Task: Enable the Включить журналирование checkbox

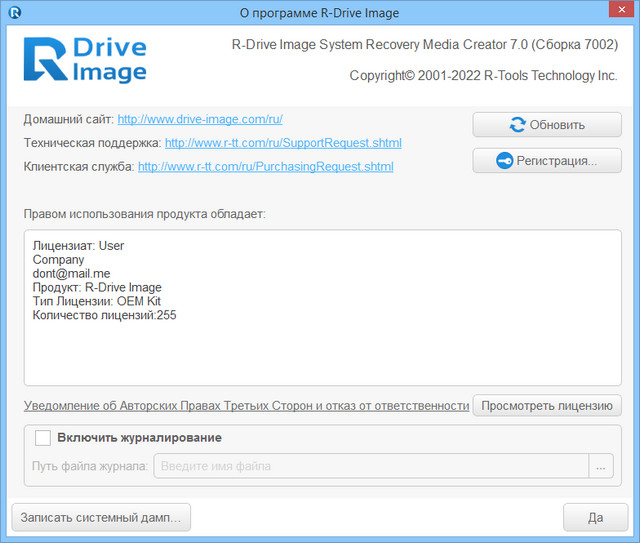Action: click(x=43, y=438)
